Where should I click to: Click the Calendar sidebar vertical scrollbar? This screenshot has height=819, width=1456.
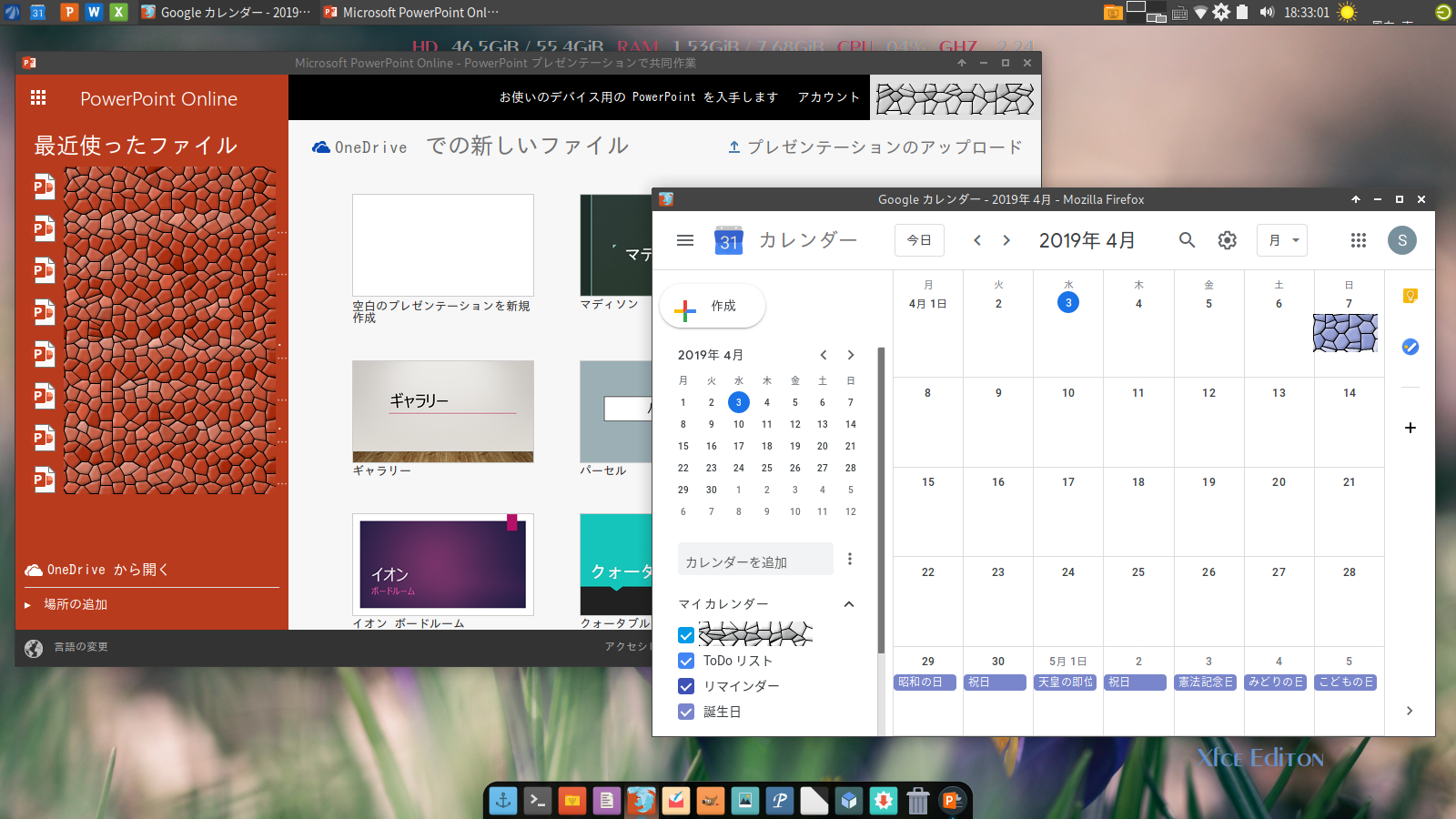881,500
